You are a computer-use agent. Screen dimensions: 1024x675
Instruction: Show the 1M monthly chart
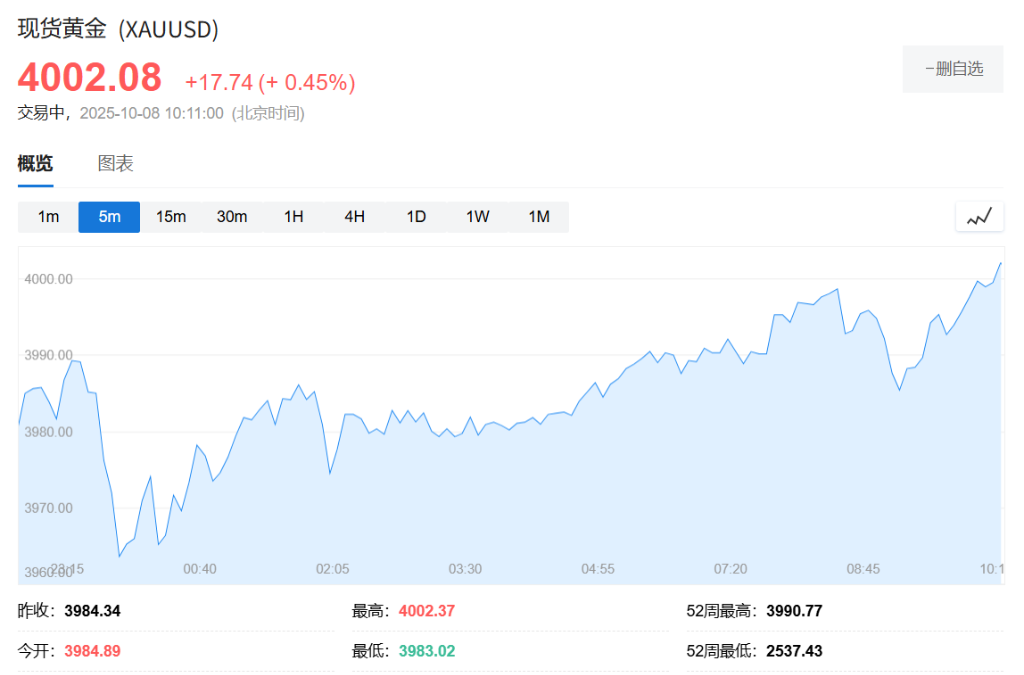tap(539, 217)
